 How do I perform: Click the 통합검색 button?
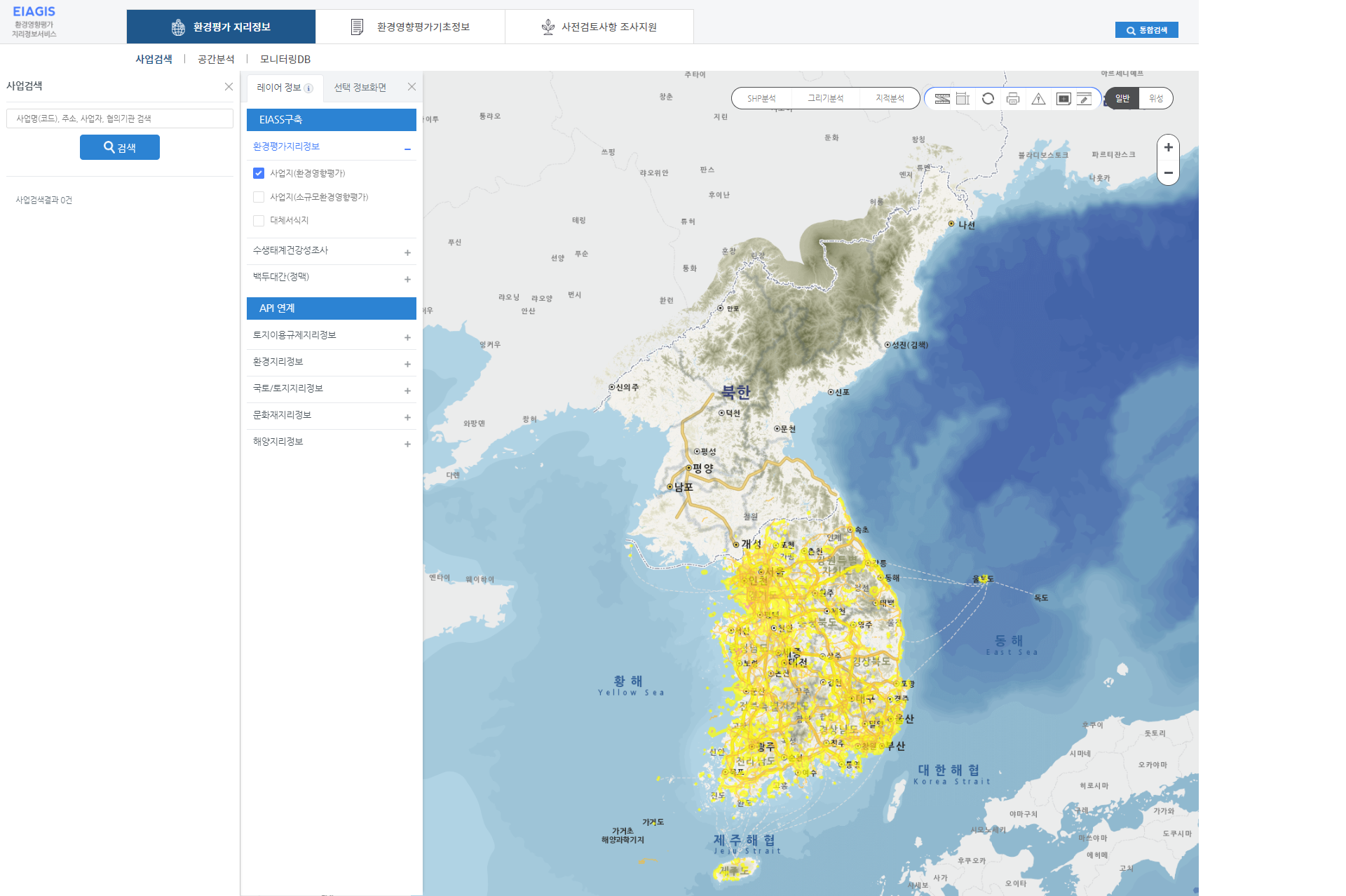[x=1146, y=30]
